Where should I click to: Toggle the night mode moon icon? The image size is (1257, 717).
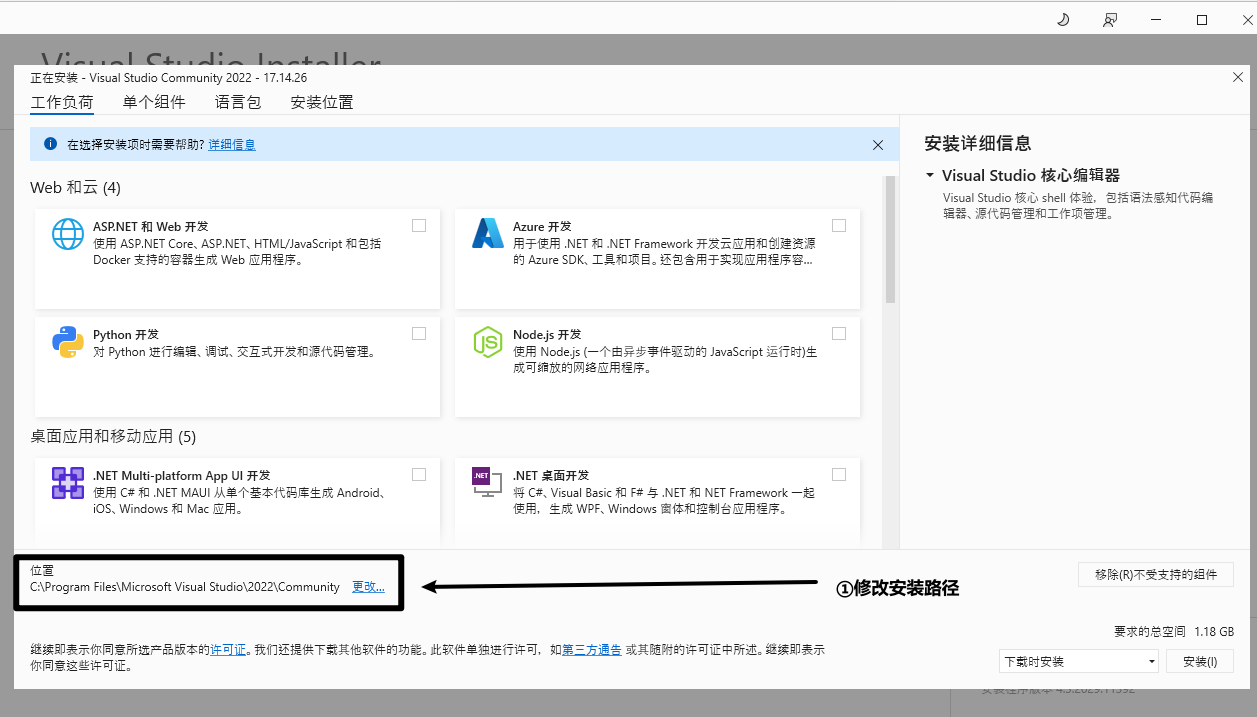pyautogui.click(x=1063, y=19)
